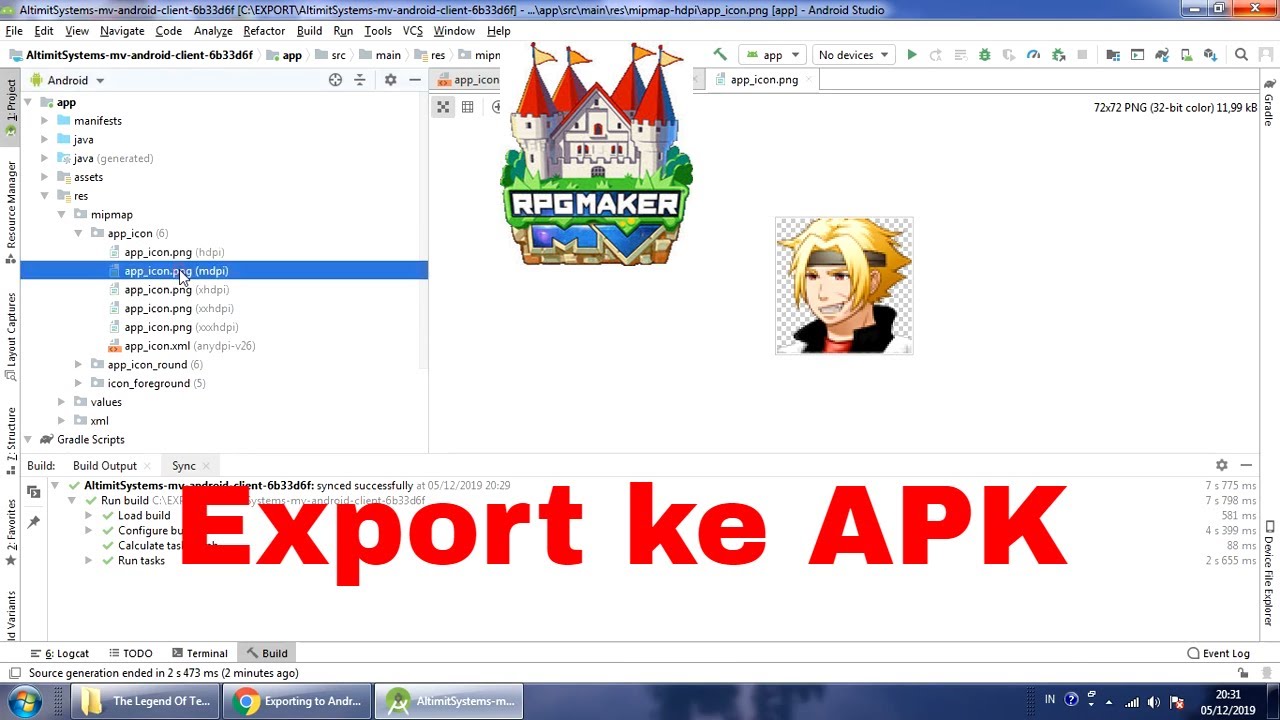Open the File menu

click(14, 31)
